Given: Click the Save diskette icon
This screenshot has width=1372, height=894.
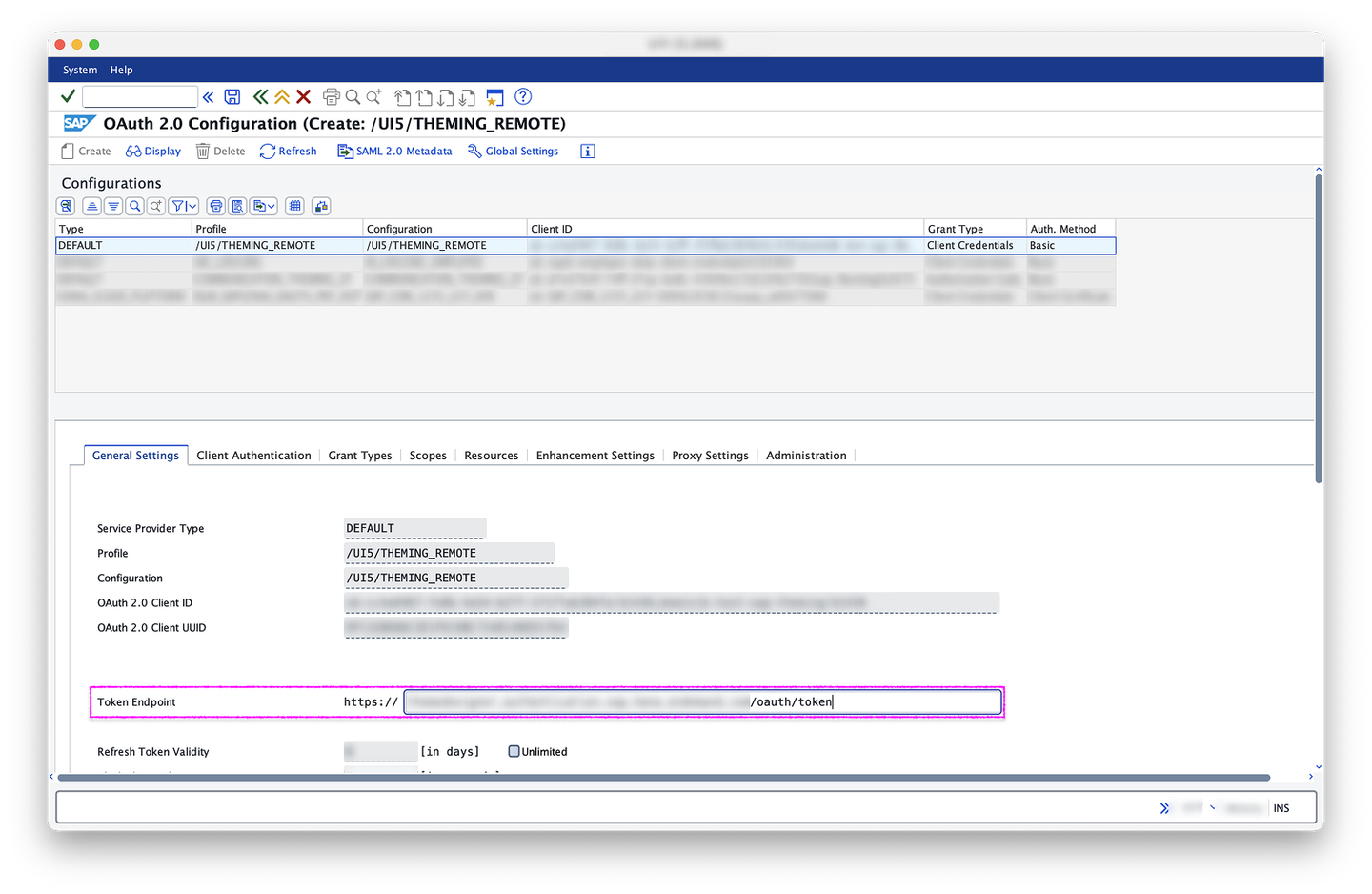Looking at the screenshot, I should 232,96.
